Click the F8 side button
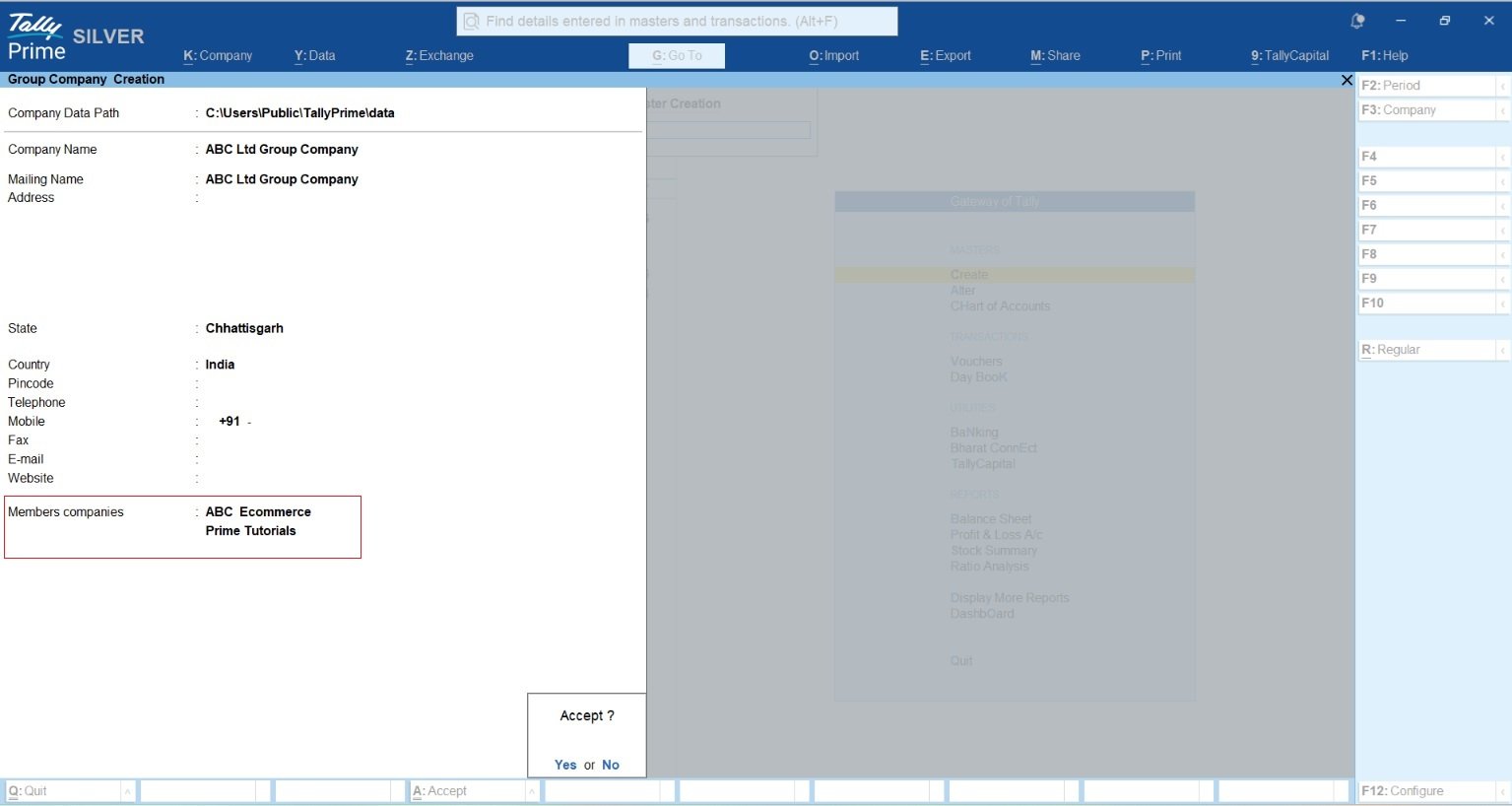The image size is (1512, 806). tap(1426, 254)
